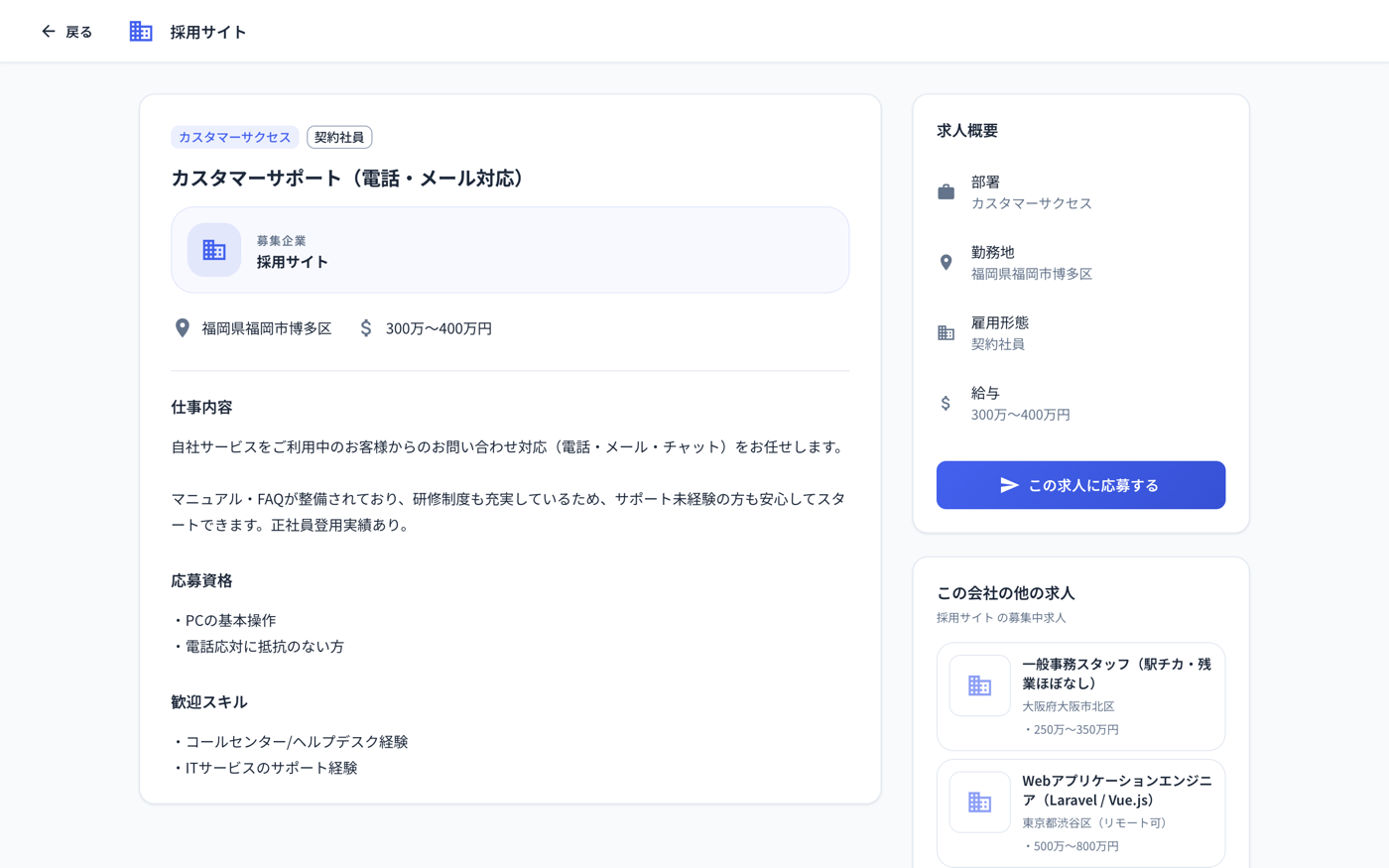Click the ・ITサービスのサポート経験 skill line
Image resolution: width=1389 pixels, height=868 pixels.
(264, 768)
